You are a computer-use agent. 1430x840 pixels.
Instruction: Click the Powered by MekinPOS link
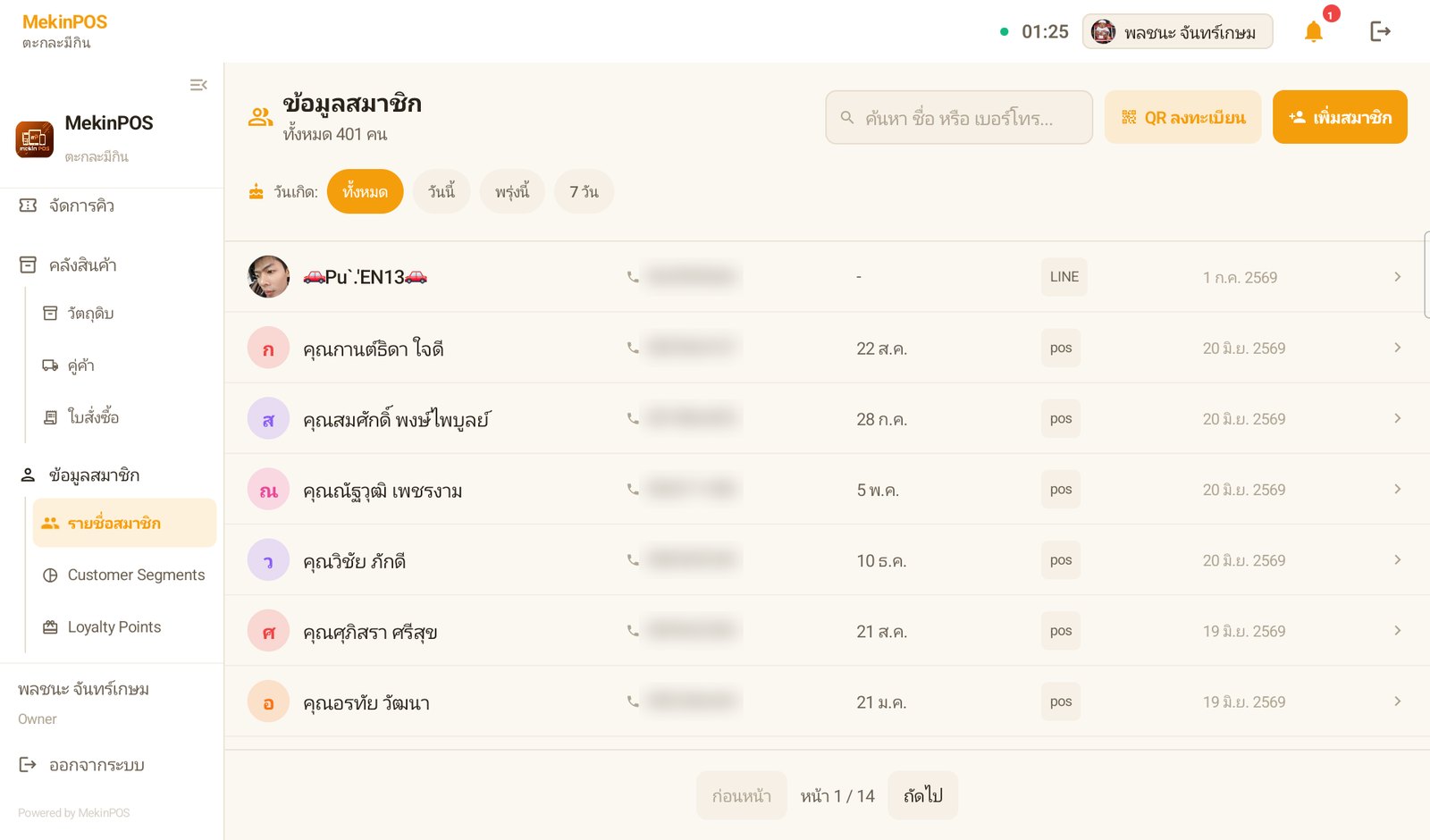pos(74,813)
